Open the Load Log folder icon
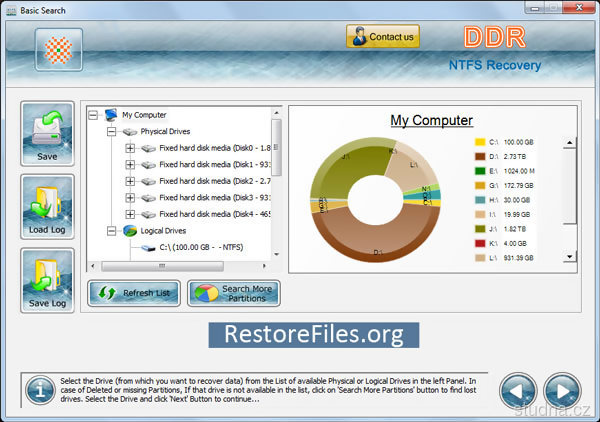Screen dimensions: 600x422 coord(47,207)
